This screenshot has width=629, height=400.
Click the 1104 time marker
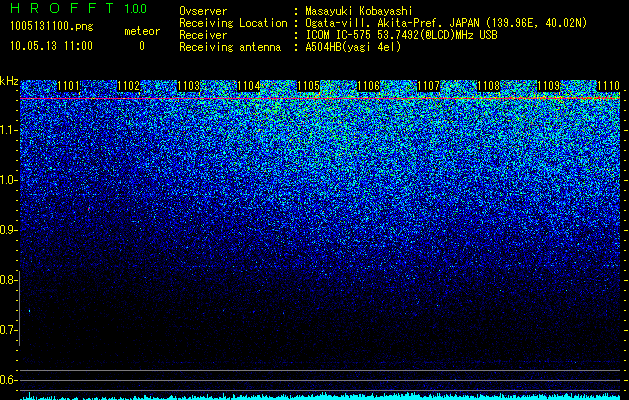coord(248,86)
